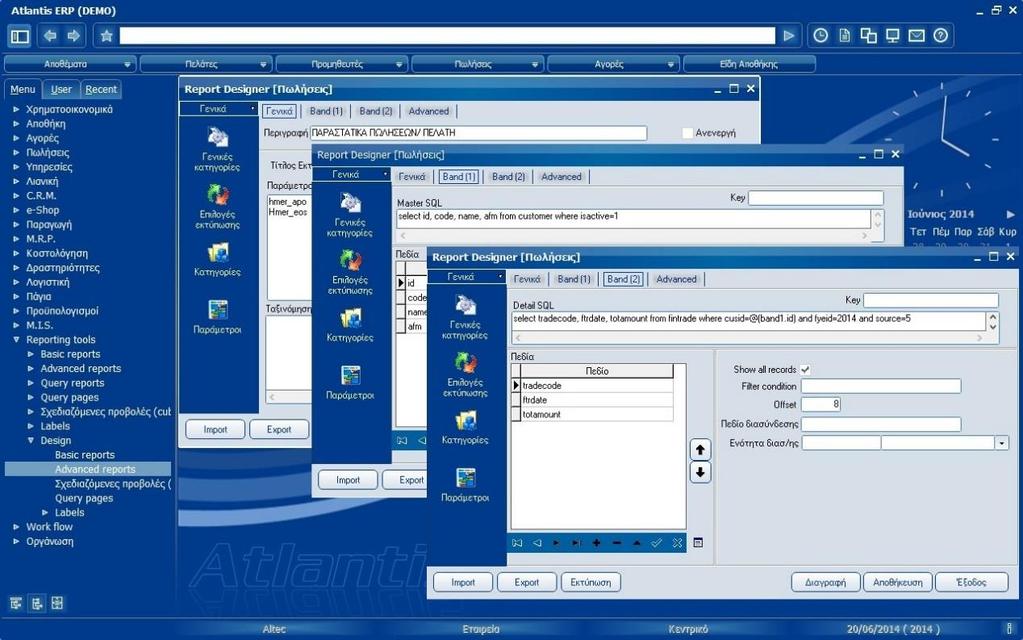Collapse the Reporting tools tree node
Screen dimensions: 1023x640
[x=16, y=340]
